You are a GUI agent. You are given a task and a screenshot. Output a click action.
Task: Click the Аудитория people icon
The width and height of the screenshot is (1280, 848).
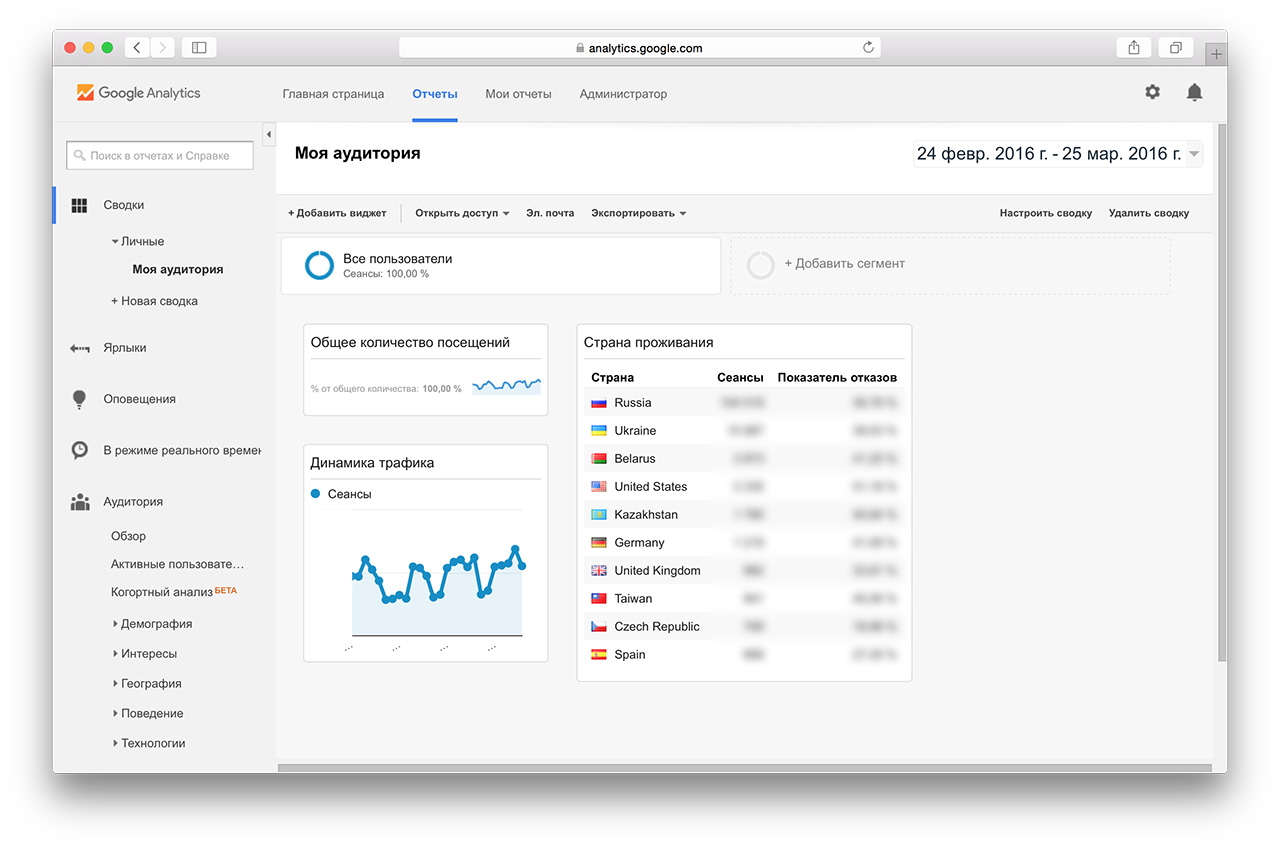click(x=80, y=502)
